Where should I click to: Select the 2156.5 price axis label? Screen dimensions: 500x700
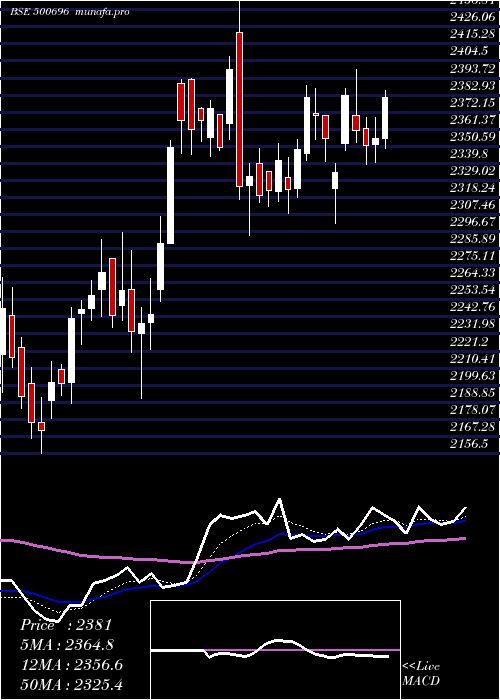(x=469, y=445)
